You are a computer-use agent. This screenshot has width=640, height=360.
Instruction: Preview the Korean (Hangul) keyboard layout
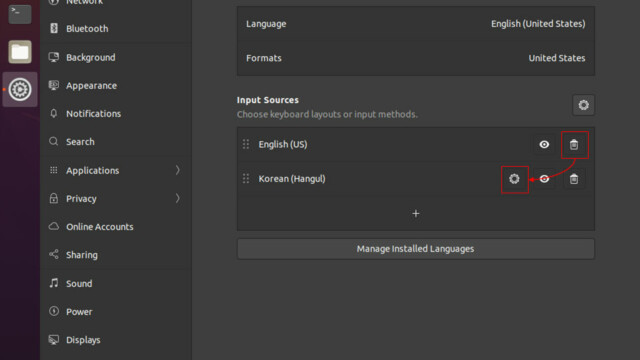click(544, 179)
